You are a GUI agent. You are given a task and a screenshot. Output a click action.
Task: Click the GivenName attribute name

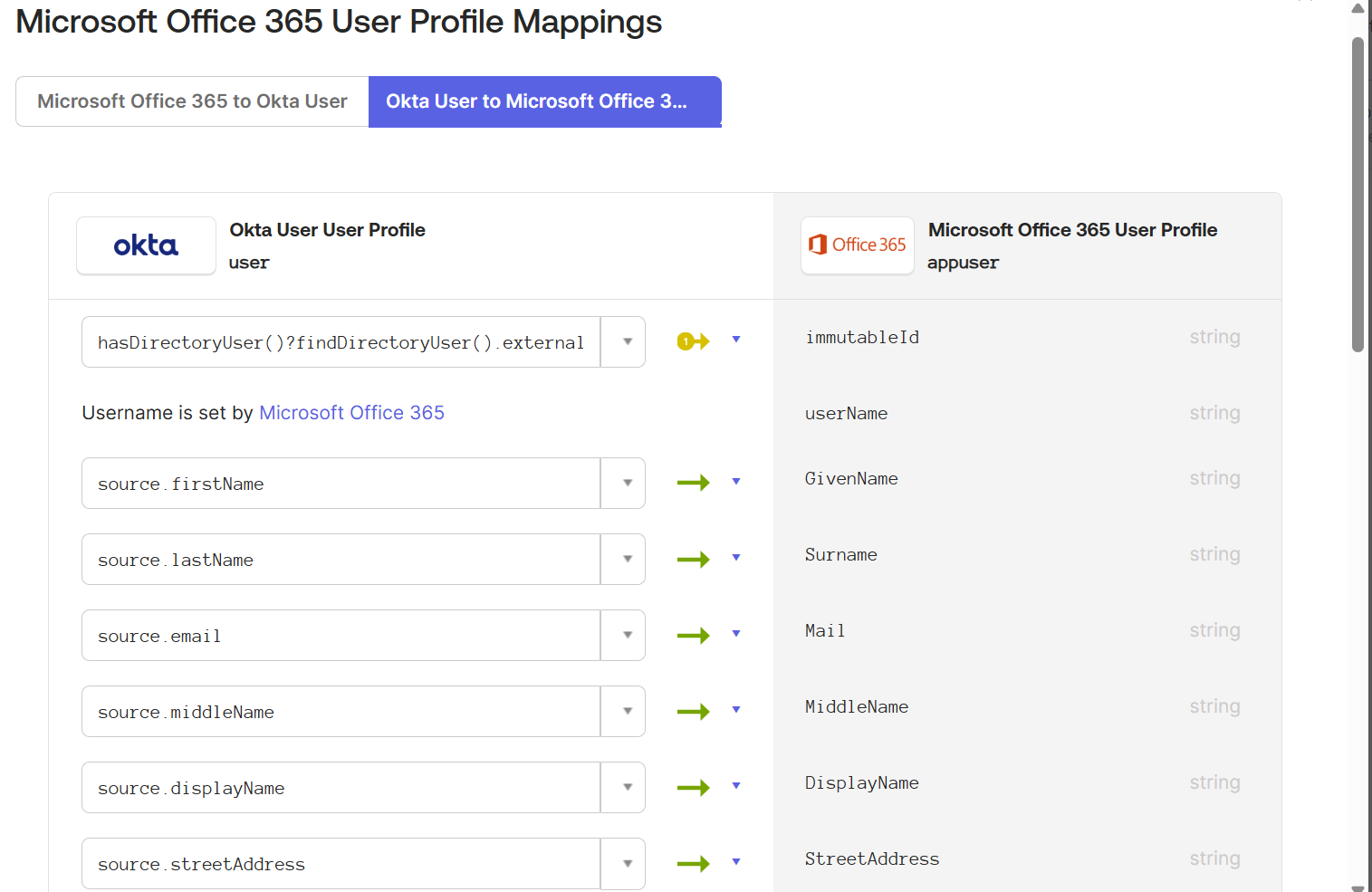click(851, 478)
